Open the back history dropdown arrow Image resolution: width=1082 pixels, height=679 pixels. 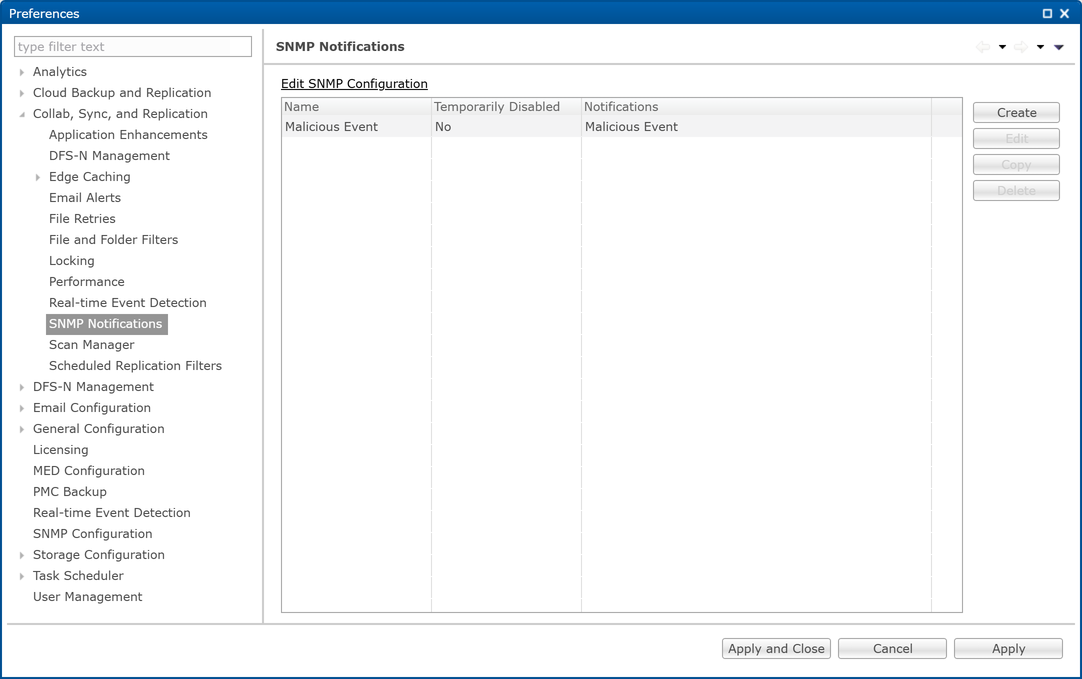[1002, 47]
